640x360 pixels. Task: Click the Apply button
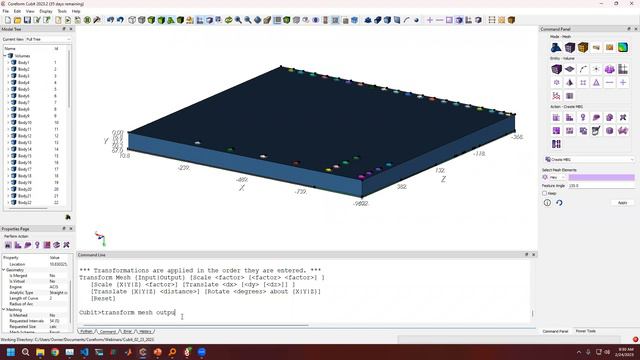622,203
